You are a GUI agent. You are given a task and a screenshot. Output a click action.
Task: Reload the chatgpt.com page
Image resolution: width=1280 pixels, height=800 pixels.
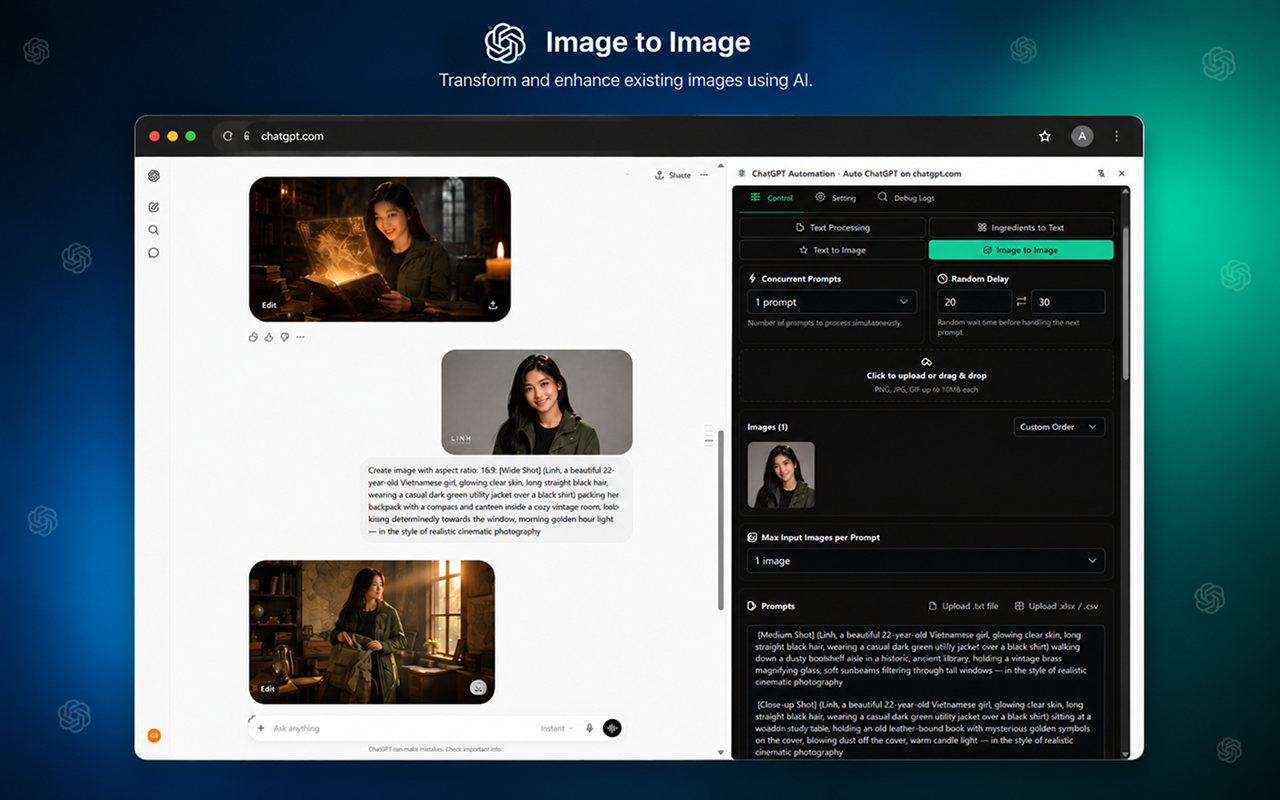[x=228, y=136]
